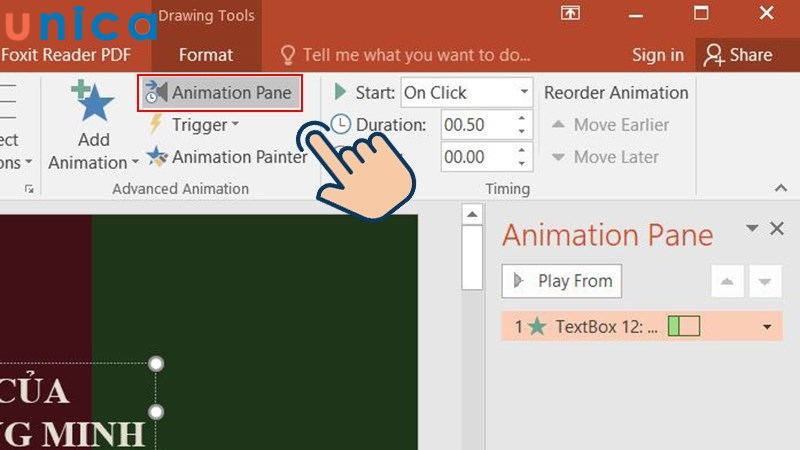
Task: Open the Foxit Reader PDF tab
Action: click(x=66, y=55)
